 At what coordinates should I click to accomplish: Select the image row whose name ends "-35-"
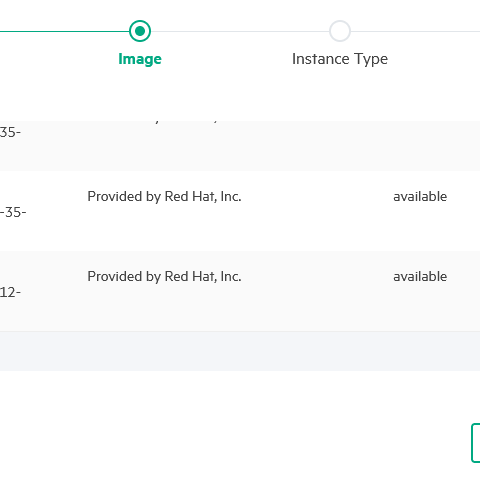(x=240, y=211)
